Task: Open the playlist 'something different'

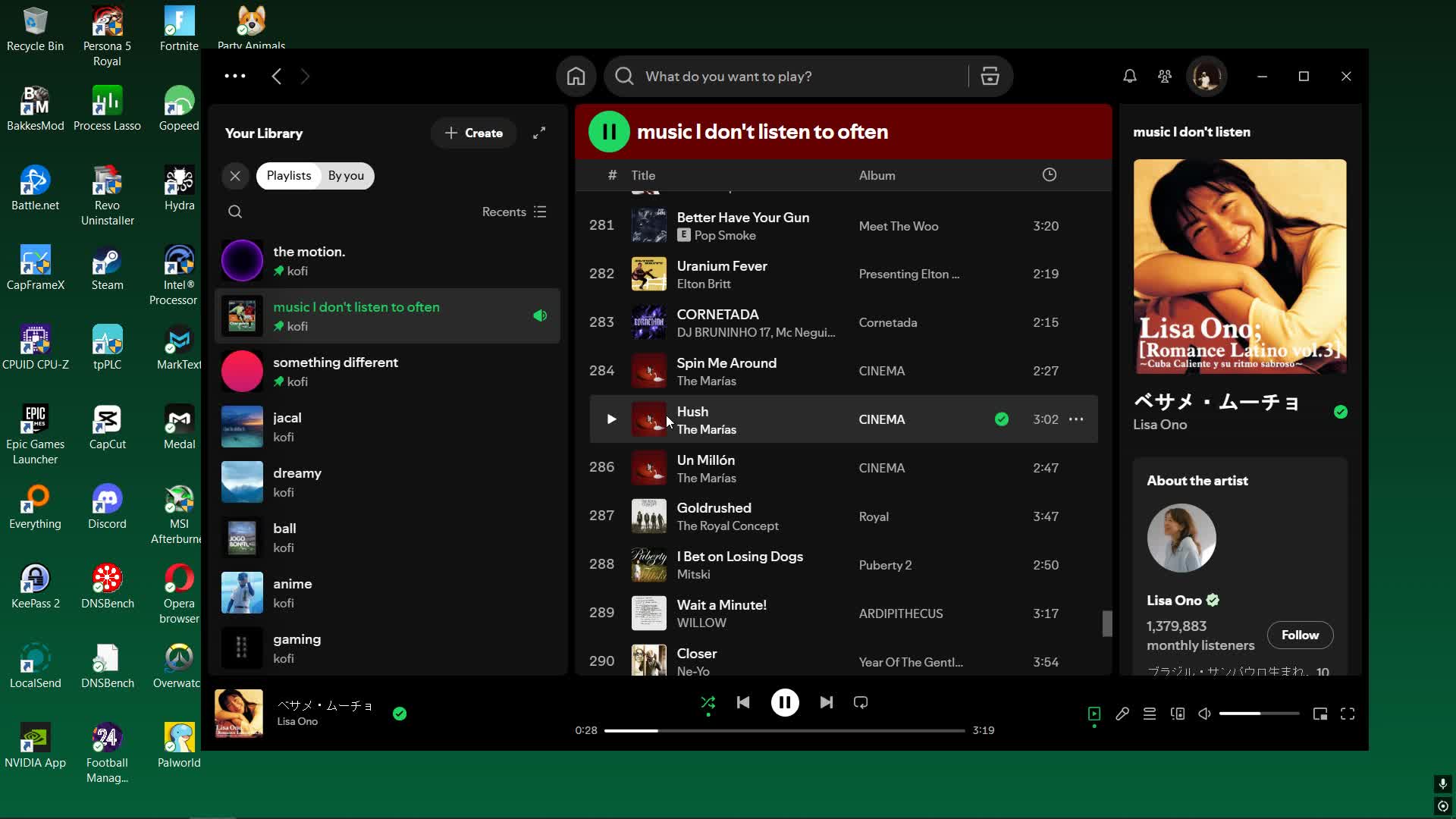Action: pos(388,372)
